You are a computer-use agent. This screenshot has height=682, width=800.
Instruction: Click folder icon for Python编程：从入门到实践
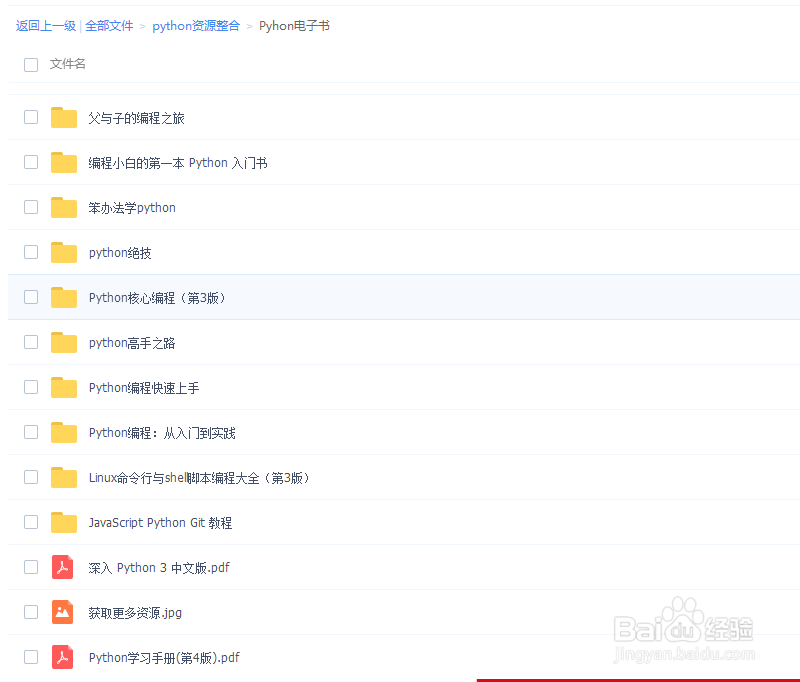coord(64,432)
